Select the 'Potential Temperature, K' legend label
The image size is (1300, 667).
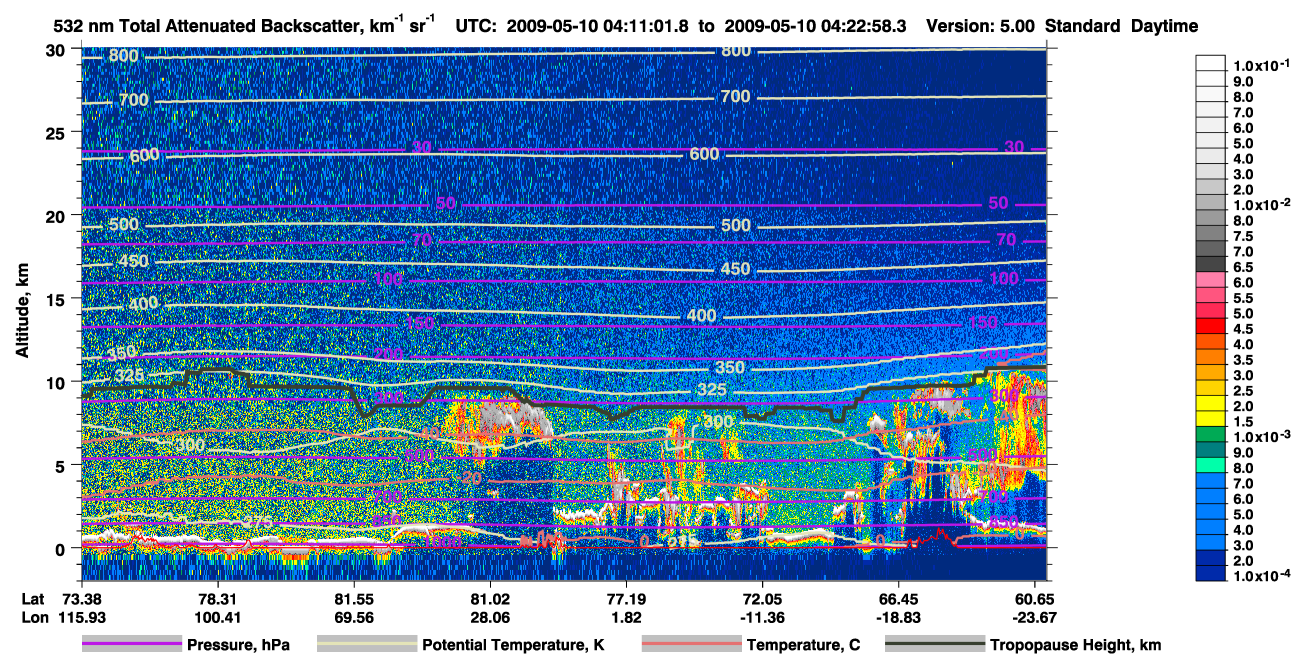coord(513,646)
